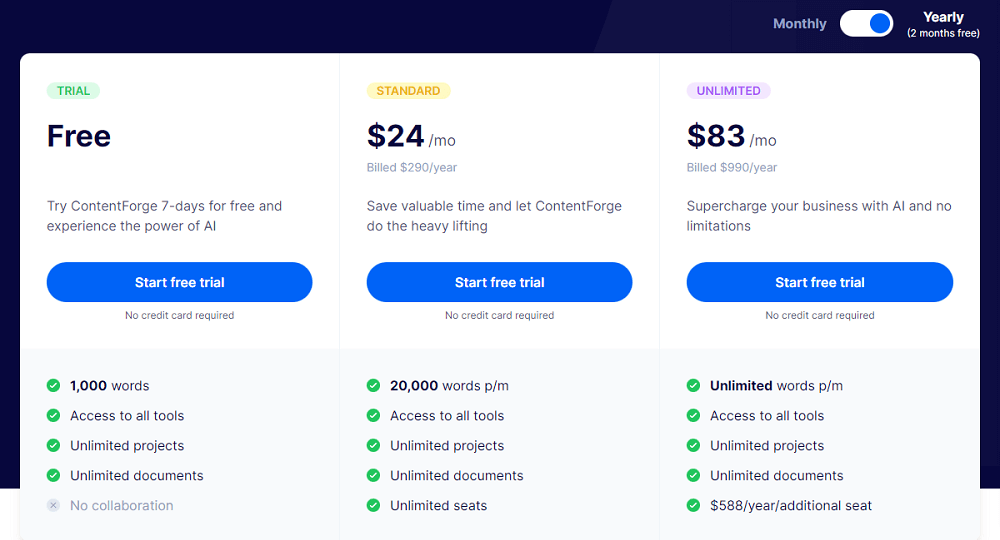Click the checkmark beside $588/year/additional seat
The width and height of the screenshot is (1000, 540).
click(x=693, y=506)
